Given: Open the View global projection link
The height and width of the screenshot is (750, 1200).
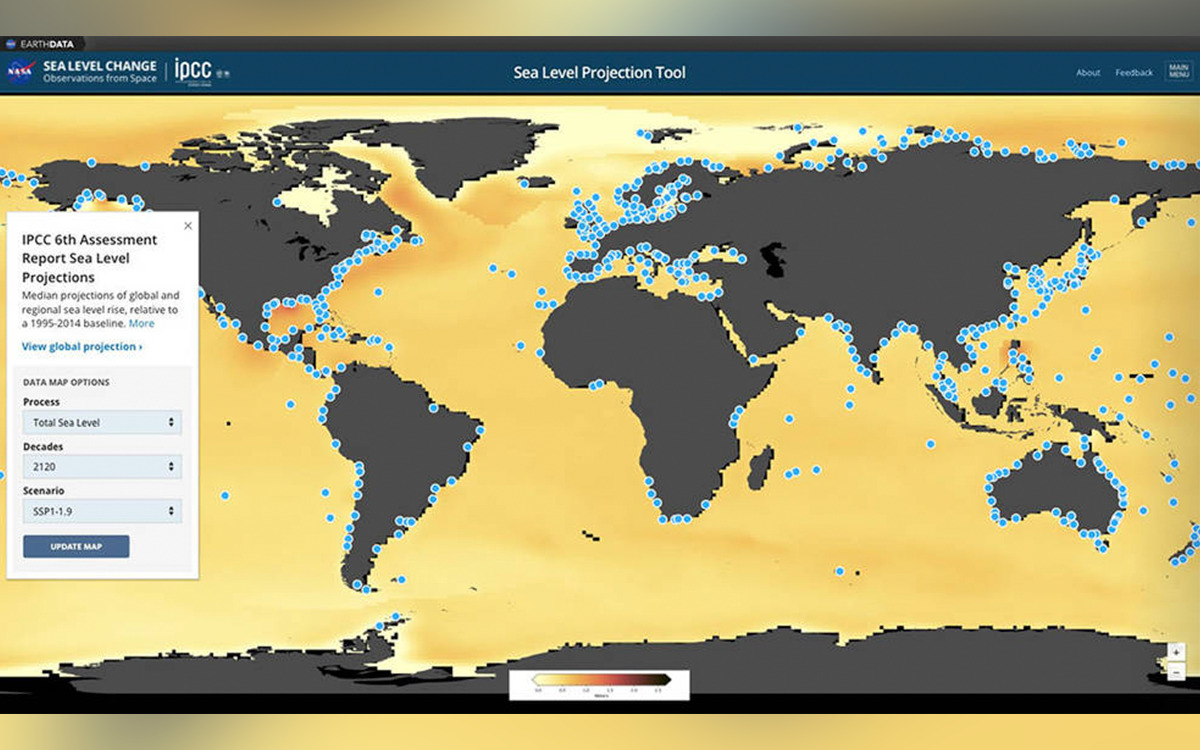Looking at the screenshot, I should point(82,346).
